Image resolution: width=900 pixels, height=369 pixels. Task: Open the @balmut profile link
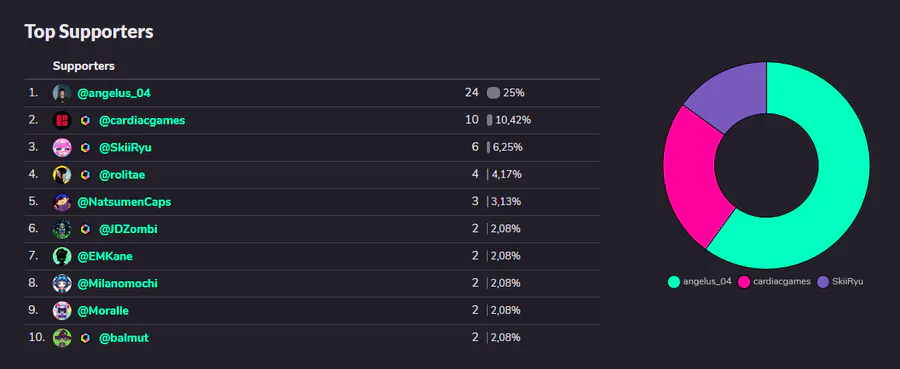pos(124,338)
